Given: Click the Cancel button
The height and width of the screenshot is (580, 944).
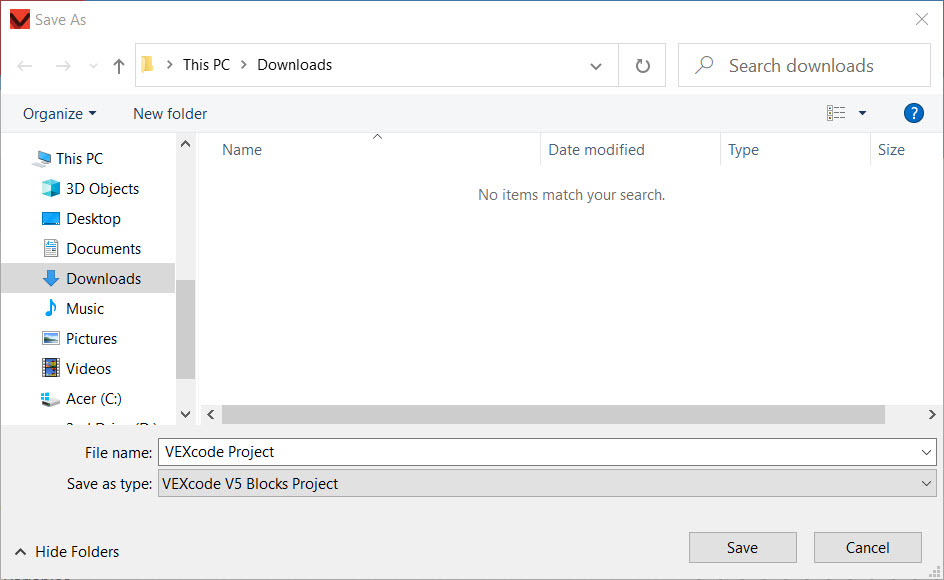Looking at the screenshot, I should [868, 547].
